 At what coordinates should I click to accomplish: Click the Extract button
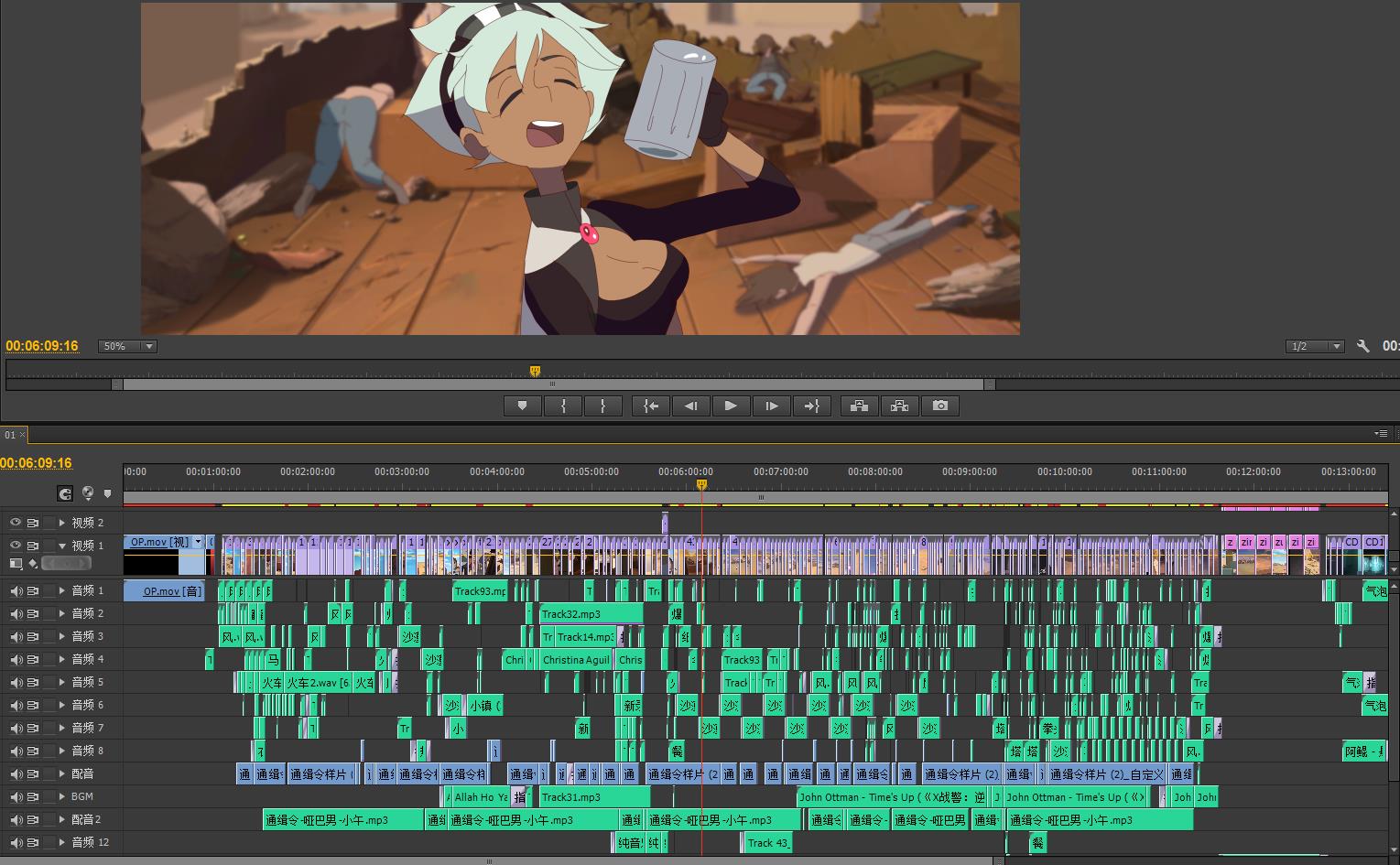click(899, 405)
